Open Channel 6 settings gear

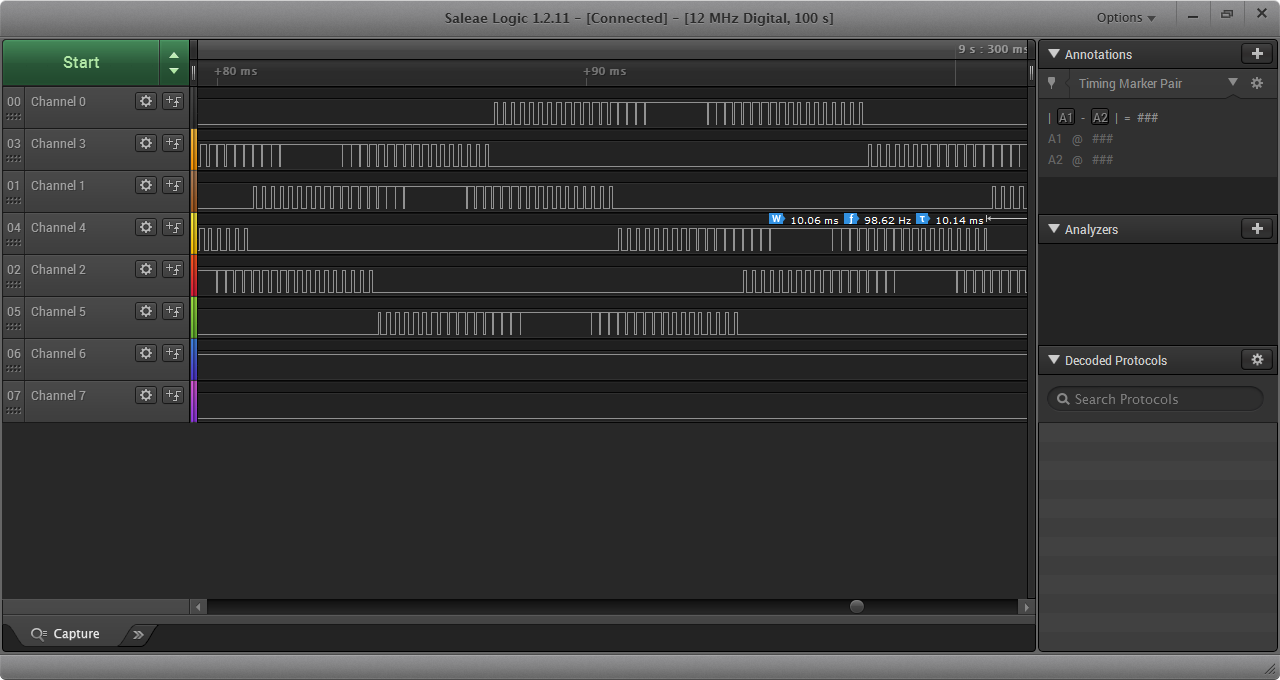[146, 353]
